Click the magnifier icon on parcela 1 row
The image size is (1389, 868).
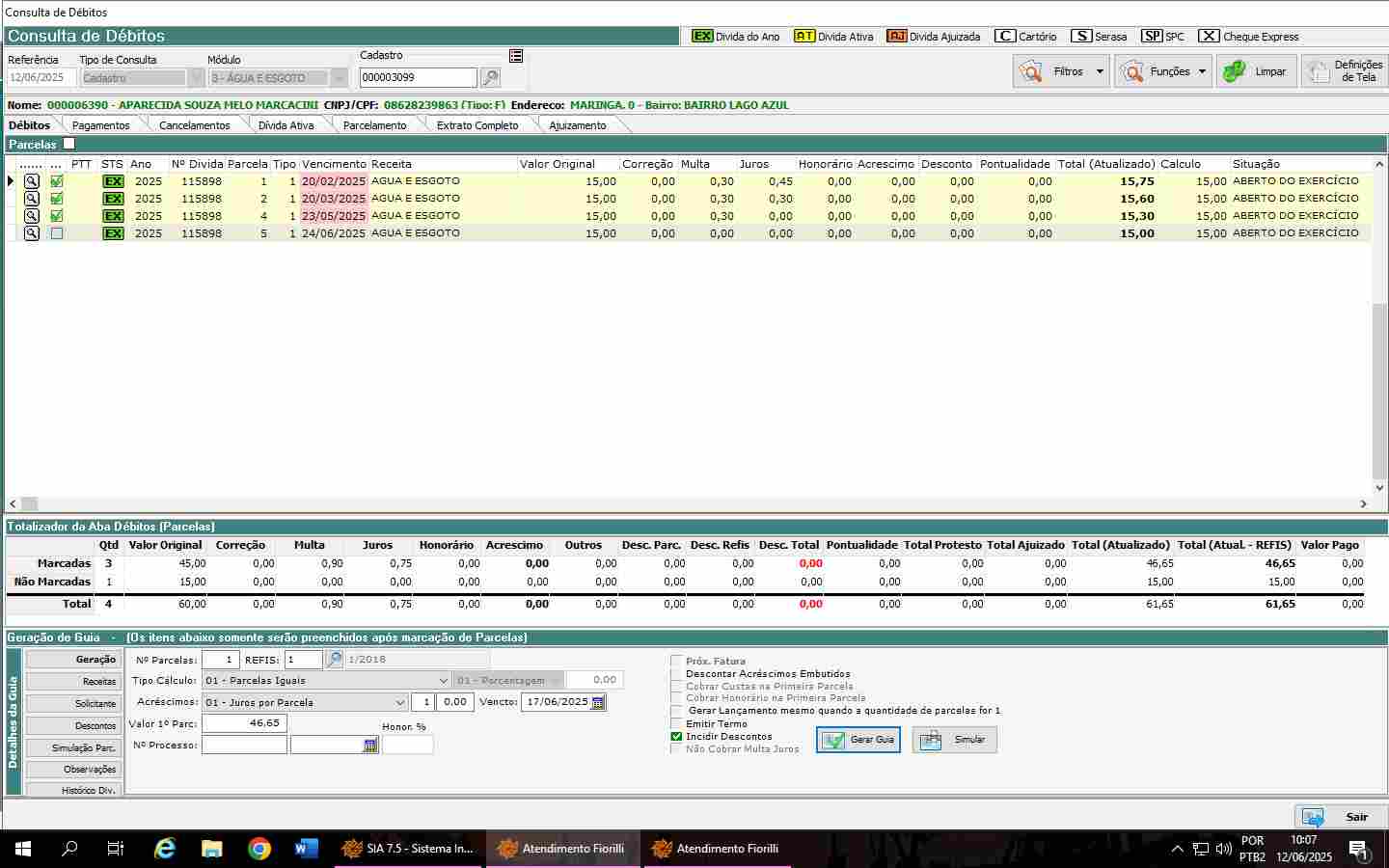(x=32, y=181)
